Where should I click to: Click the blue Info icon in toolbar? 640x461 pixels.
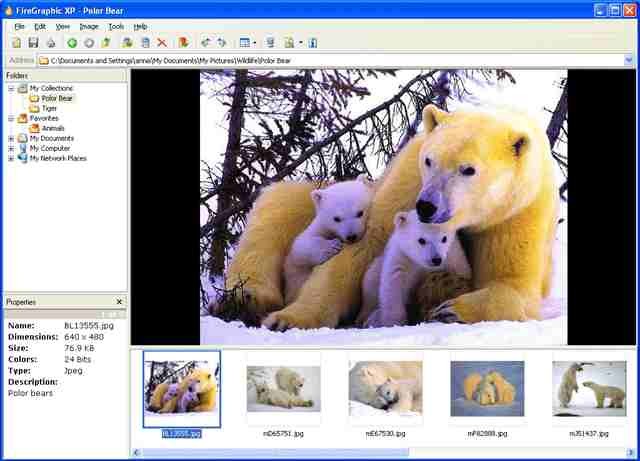pyautogui.click(x=313, y=43)
